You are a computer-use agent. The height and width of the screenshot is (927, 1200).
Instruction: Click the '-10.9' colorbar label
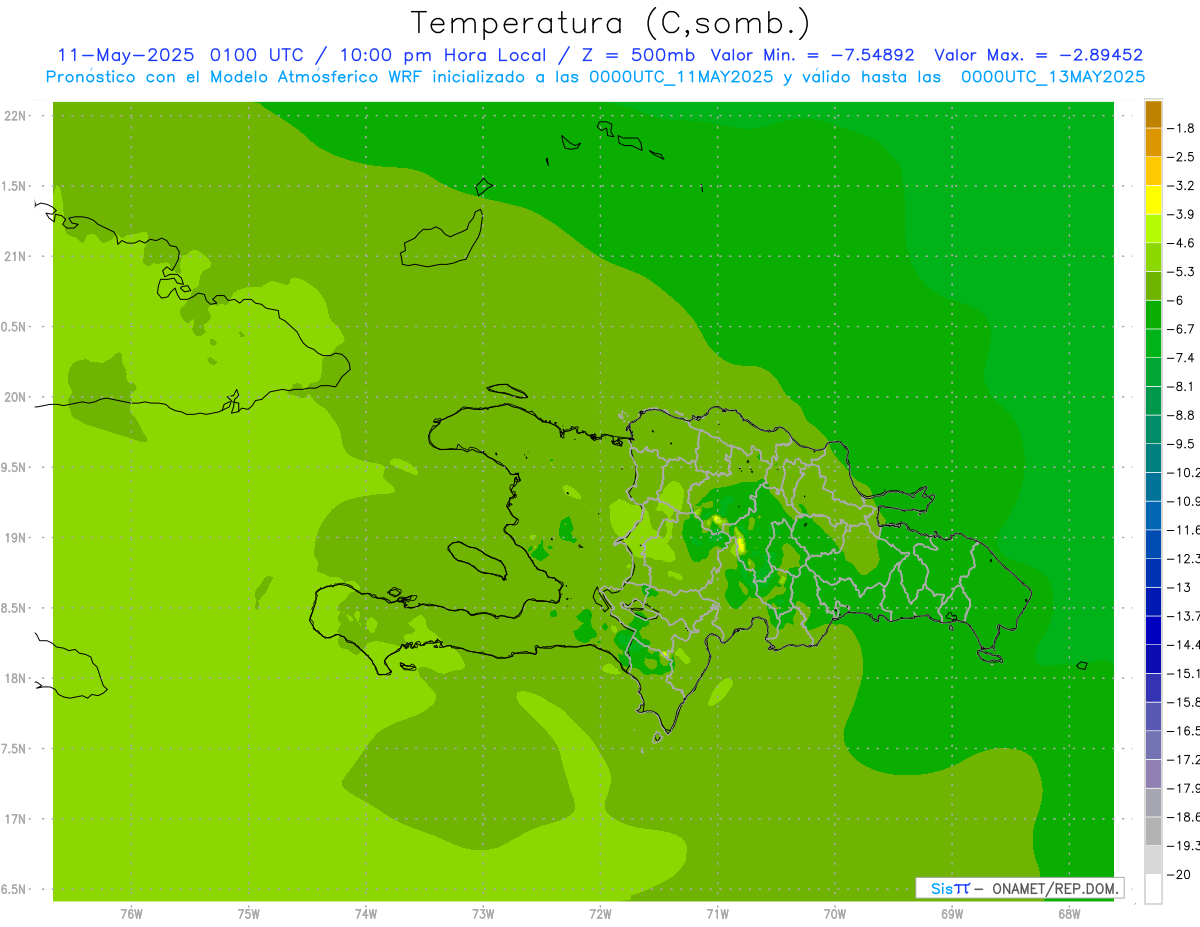click(x=1185, y=501)
